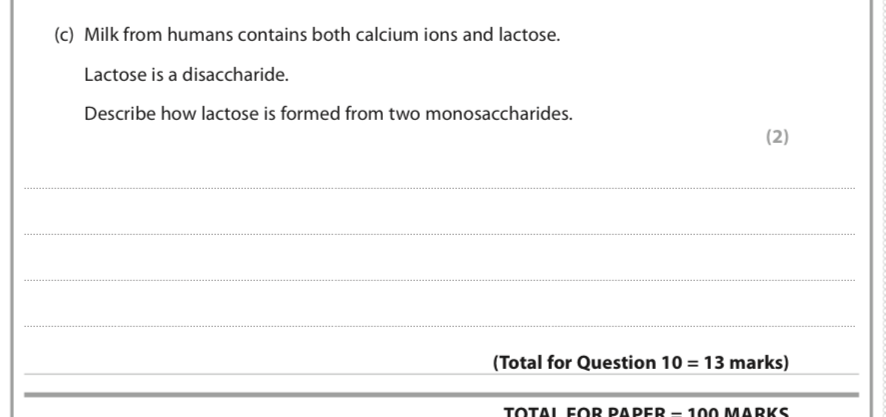Screen dimensions: 886x417
Task: Click the fourth dotted answer line
Action: [440, 326]
